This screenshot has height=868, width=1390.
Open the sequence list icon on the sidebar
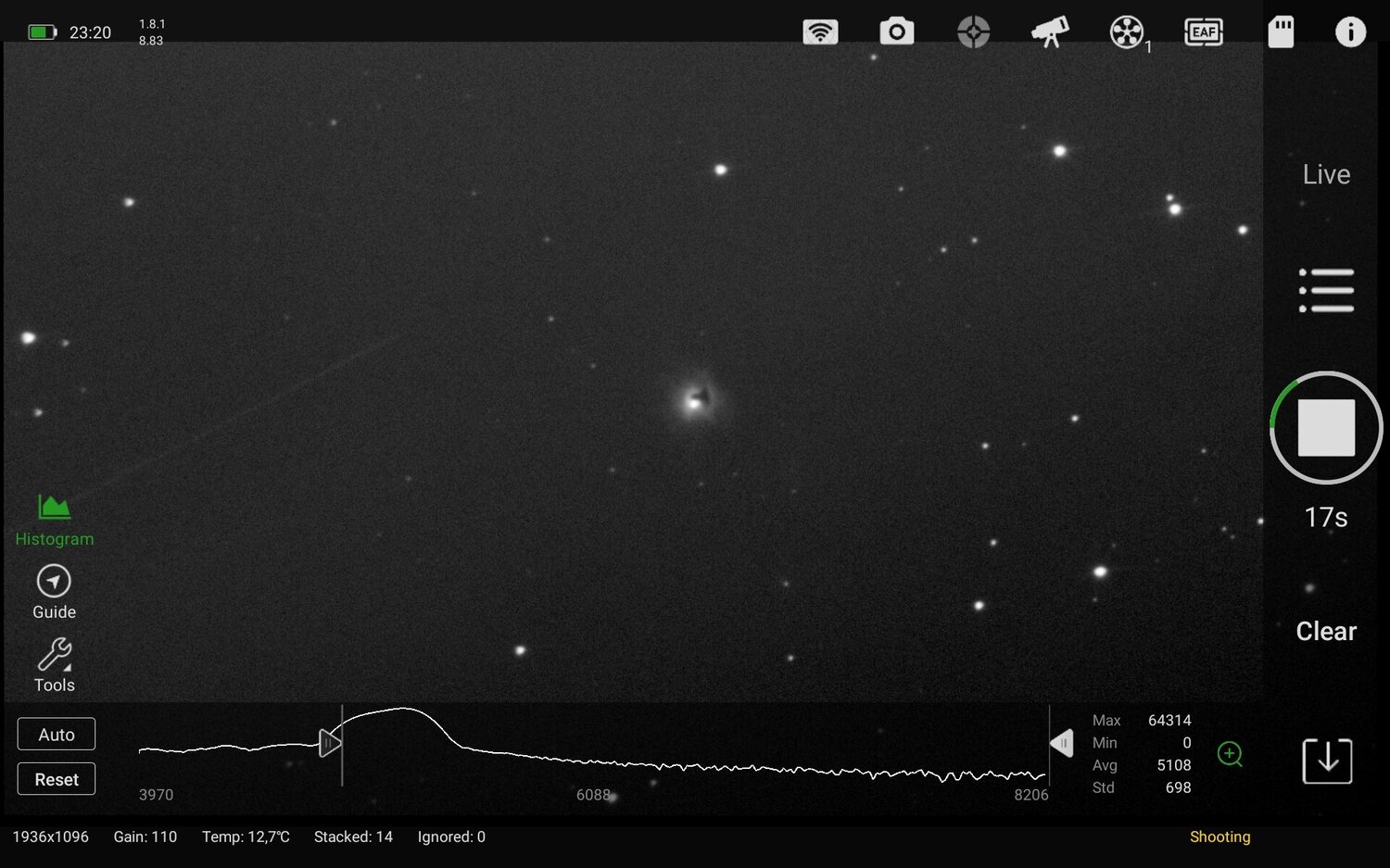pos(1326,289)
